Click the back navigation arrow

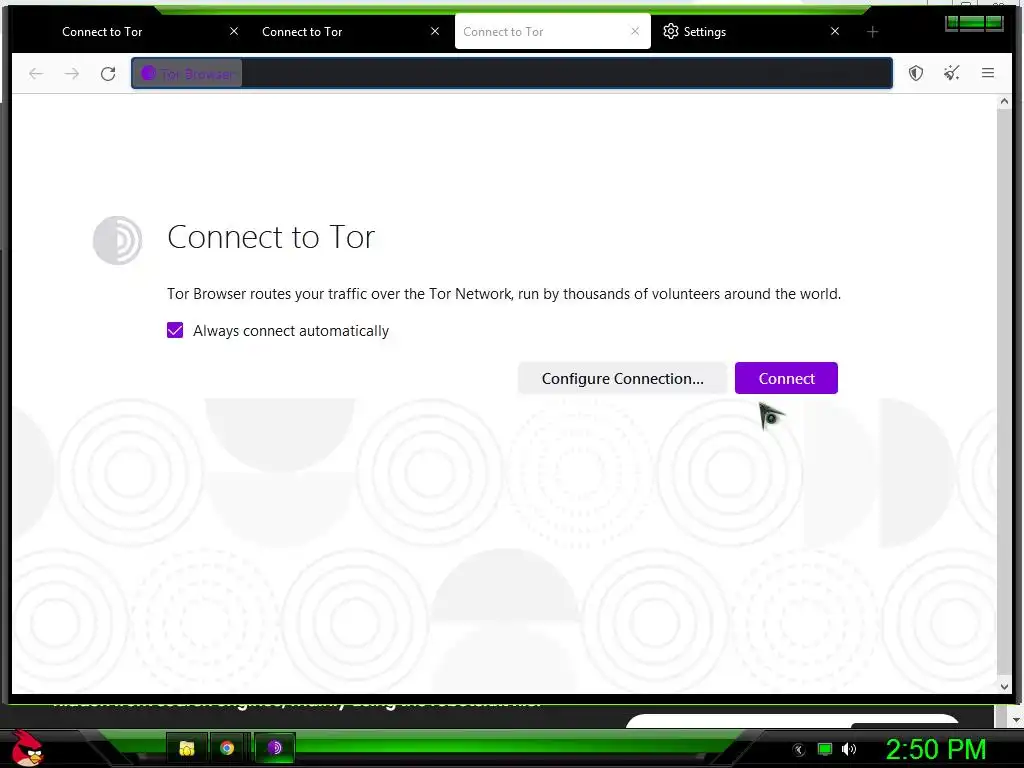[36, 74]
